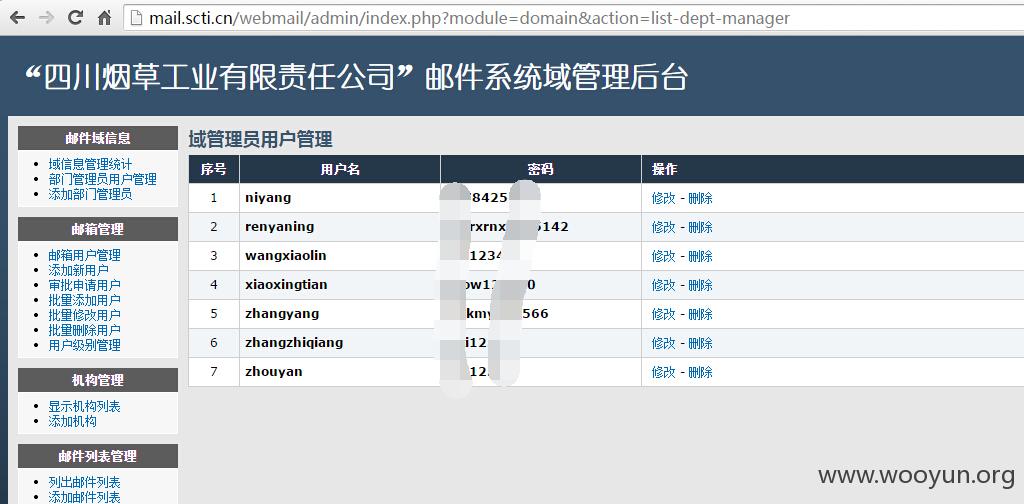Open 邮箱用户管理 link
1024x504 pixels.
84,255
